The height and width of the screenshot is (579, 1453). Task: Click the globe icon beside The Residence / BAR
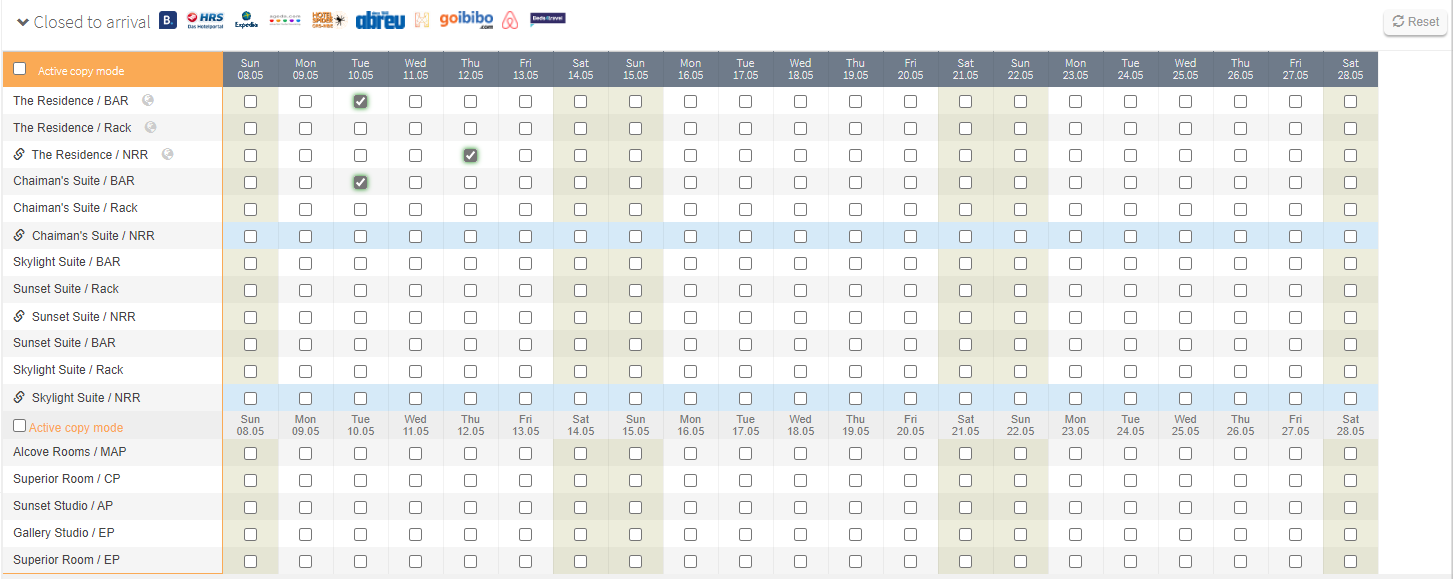(x=147, y=100)
